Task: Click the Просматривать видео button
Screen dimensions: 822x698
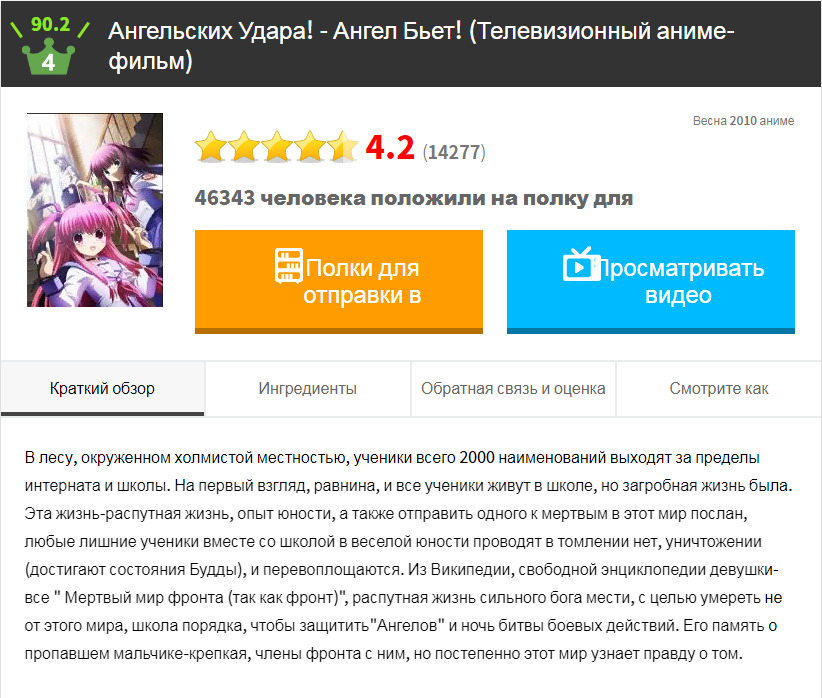Action: coord(651,282)
